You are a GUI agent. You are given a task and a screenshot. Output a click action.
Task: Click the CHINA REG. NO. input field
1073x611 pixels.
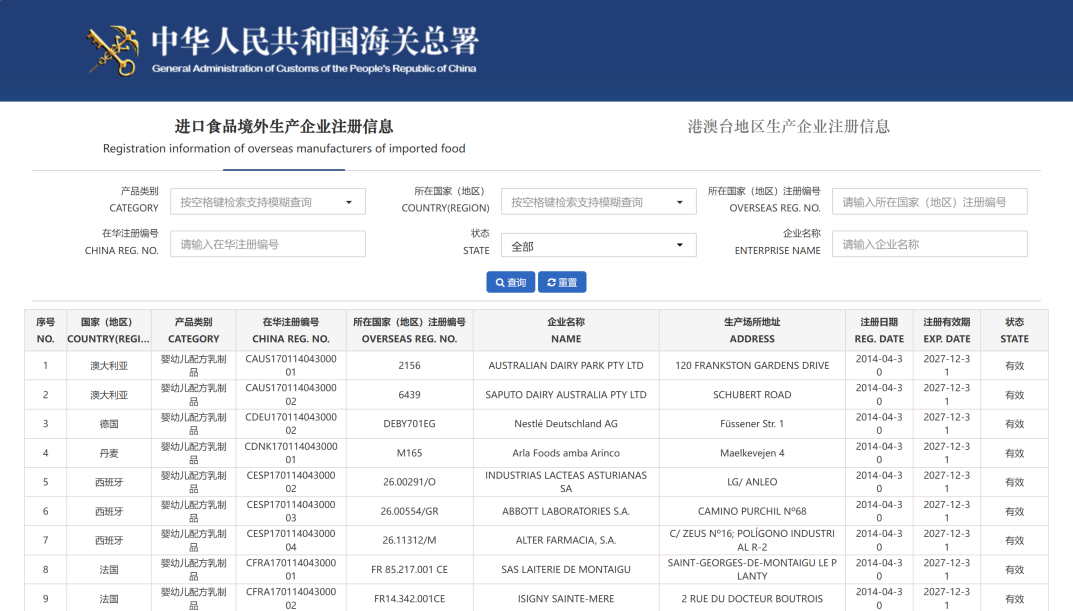point(267,245)
